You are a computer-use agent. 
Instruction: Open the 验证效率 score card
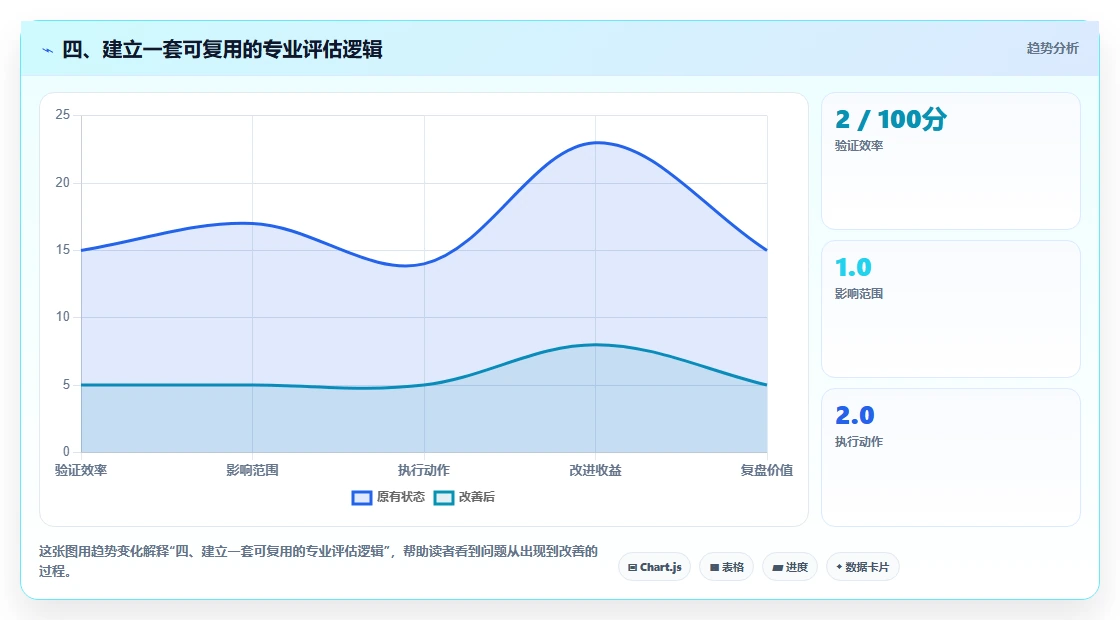tap(951, 161)
